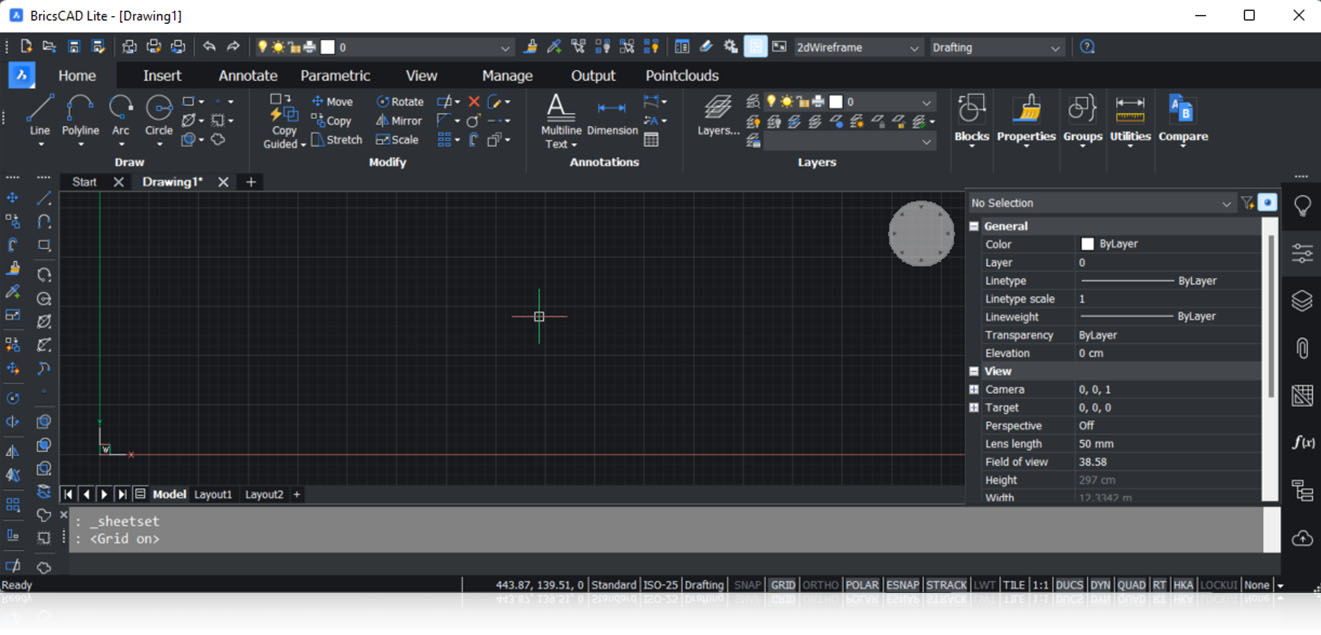The height and width of the screenshot is (635, 1321).
Task: Toggle POLAR tracking in status bar
Action: click(x=862, y=585)
